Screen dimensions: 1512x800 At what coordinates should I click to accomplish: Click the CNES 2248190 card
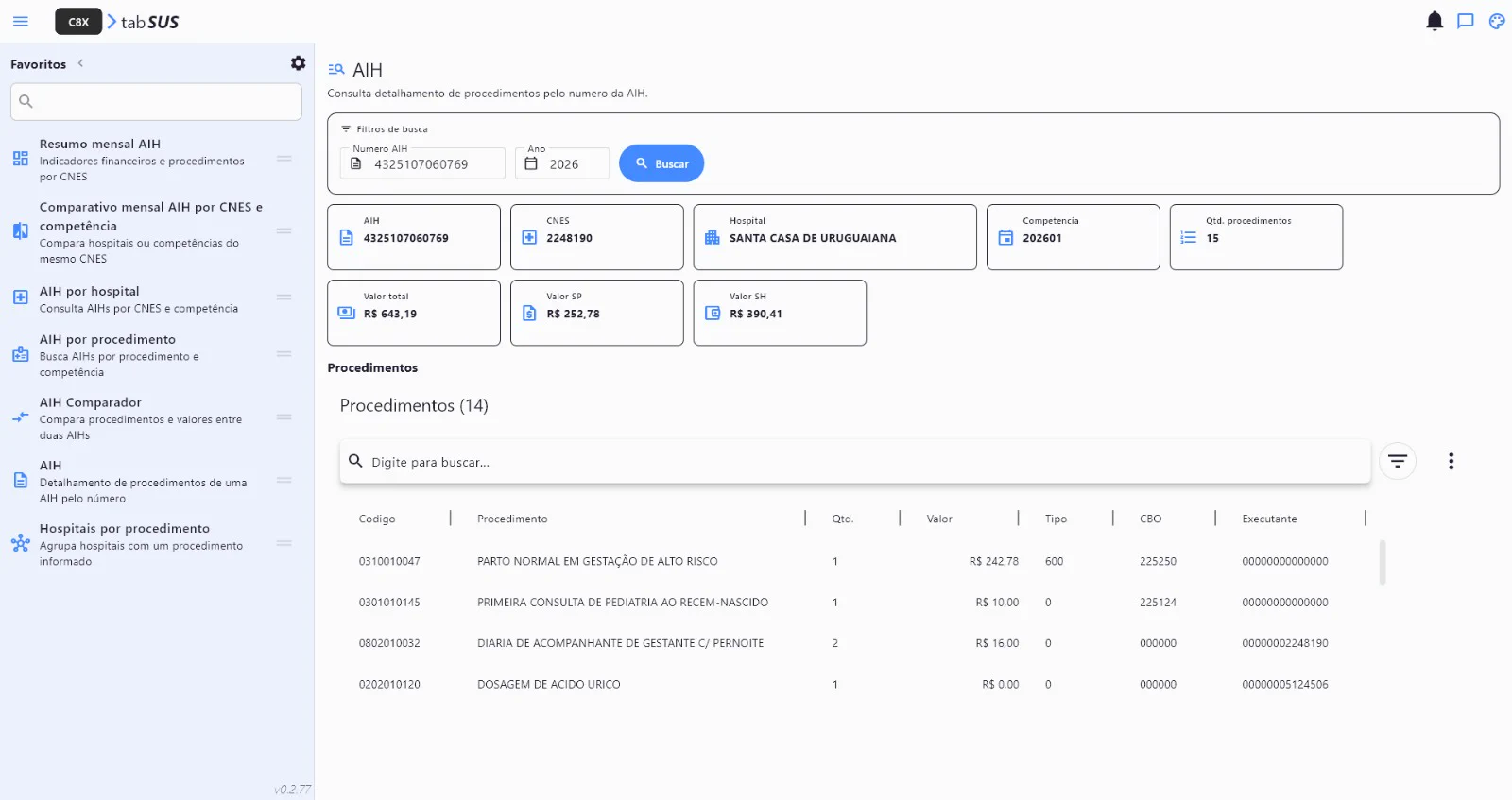click(596, 237)
